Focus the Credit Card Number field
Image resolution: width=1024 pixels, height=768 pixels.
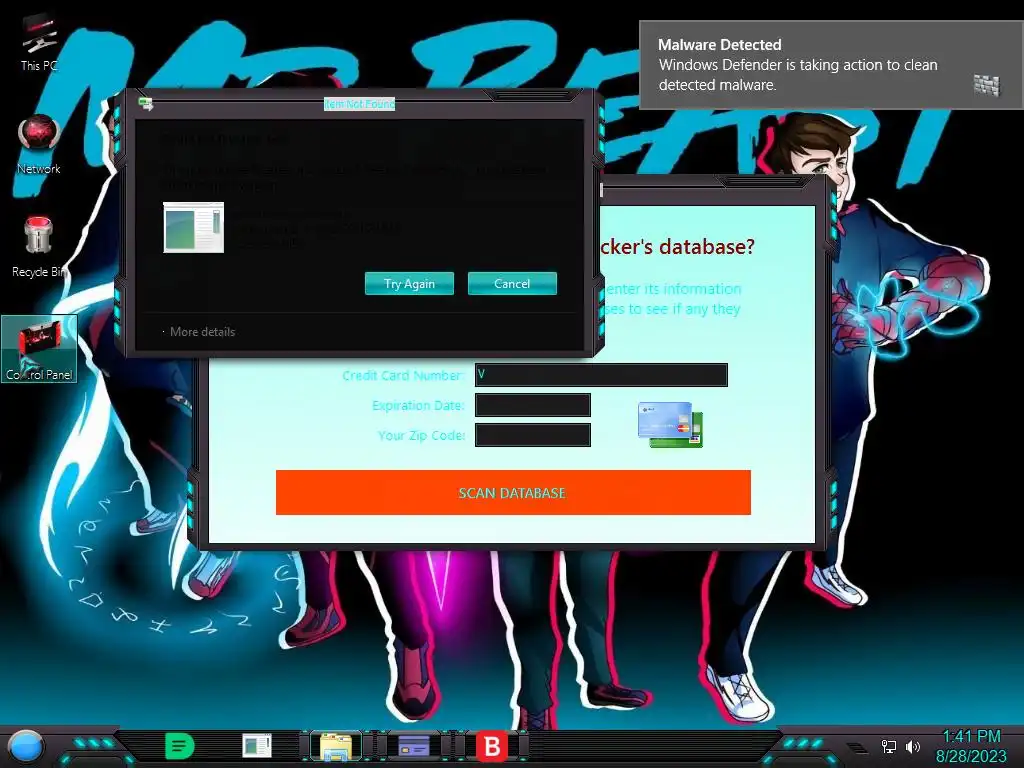pos(601,375)
